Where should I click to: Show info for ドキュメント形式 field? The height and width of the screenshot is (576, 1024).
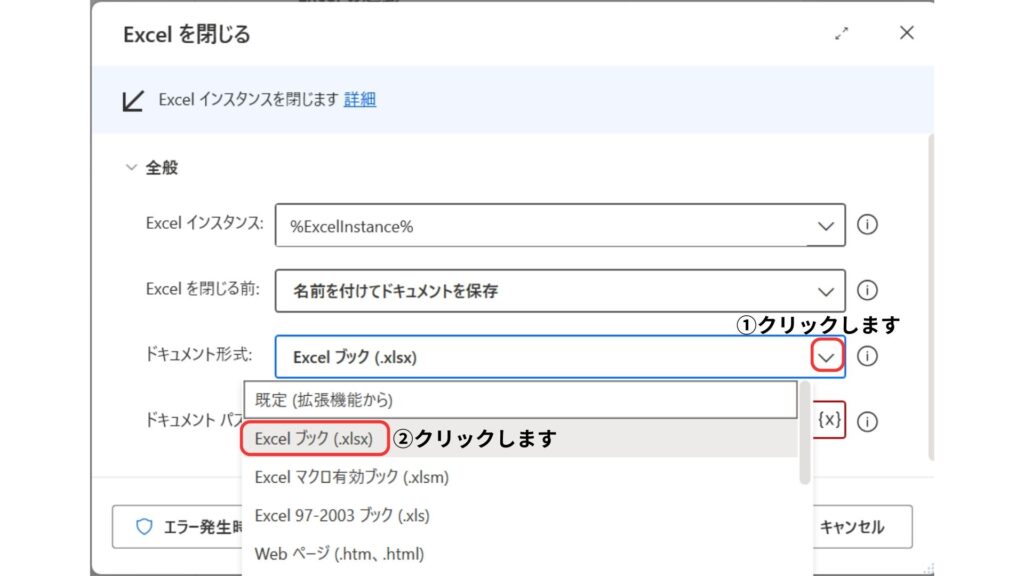867,356
